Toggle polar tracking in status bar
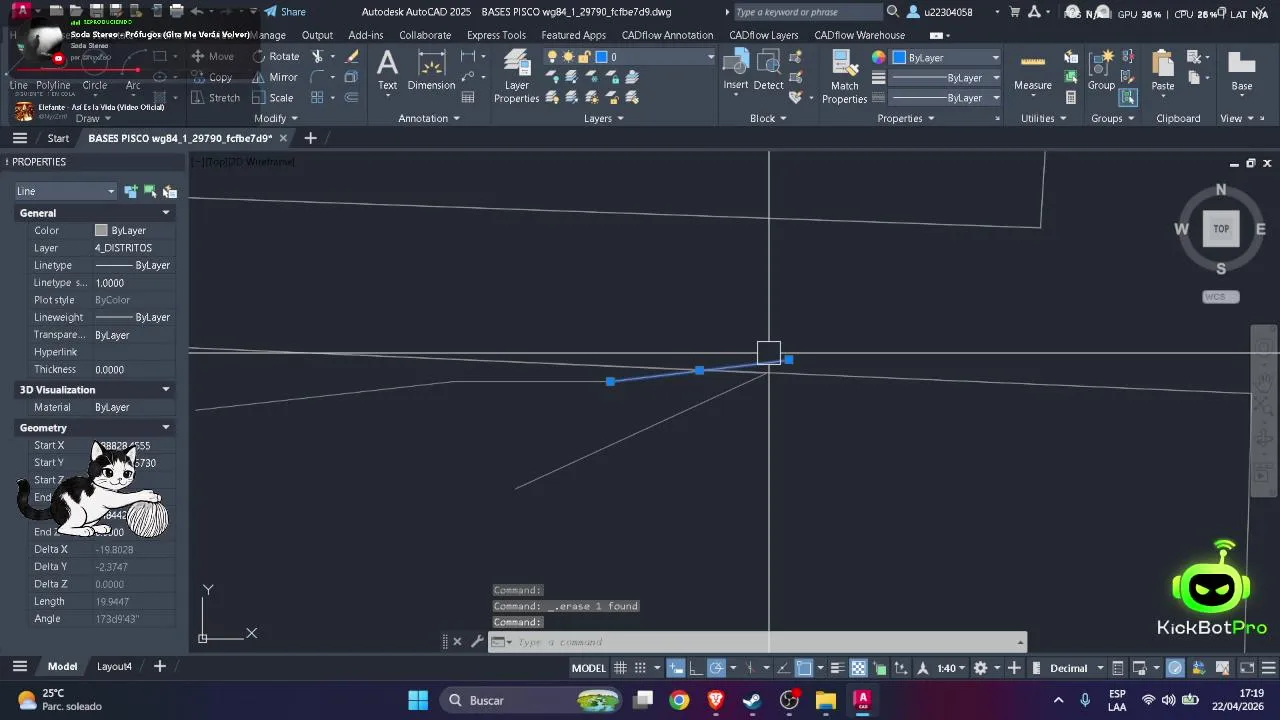This screenshot has height=720, width=1280. pyautogui.click(x=716, y=668)
